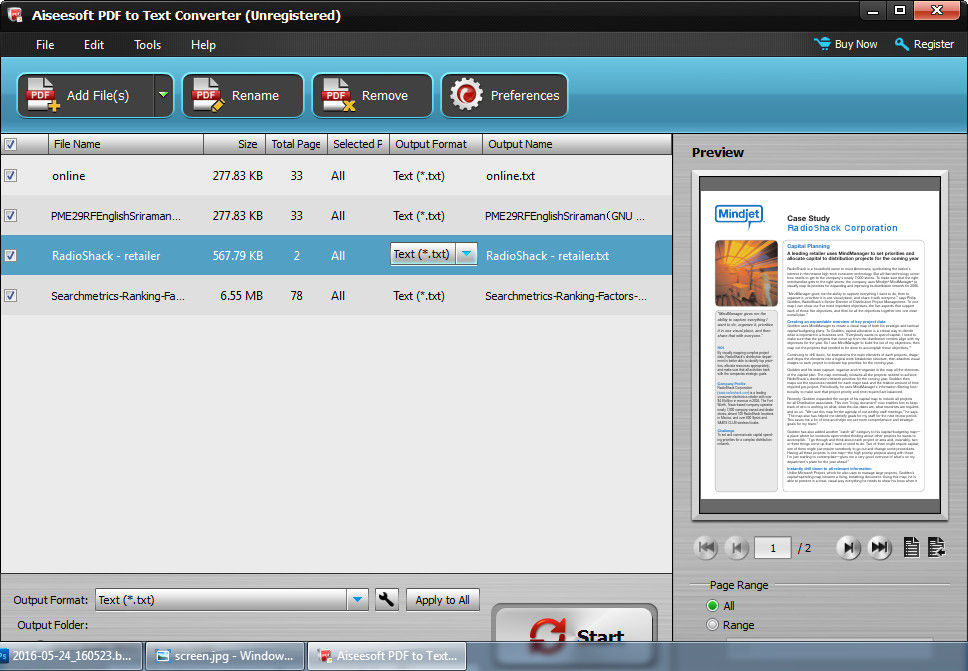968x671 pixels.
Task: Click the export page document icon
Action: pos(937,548)
